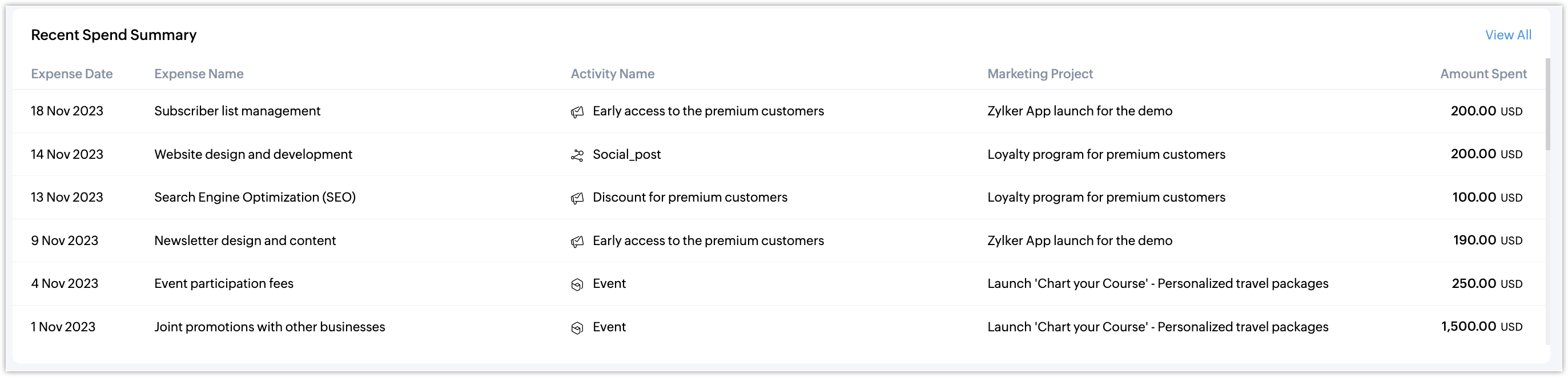Open Event participation fees expense row
Viewport: 1568px width, 377px height.
223,283
